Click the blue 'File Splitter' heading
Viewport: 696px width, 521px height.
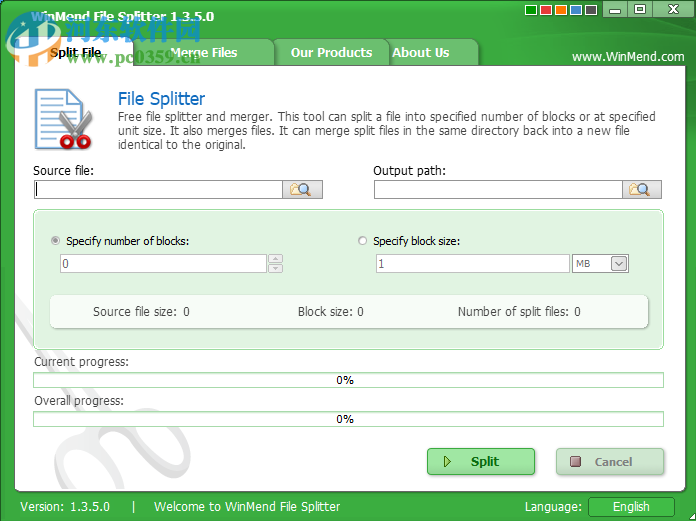tap(161, 99)
